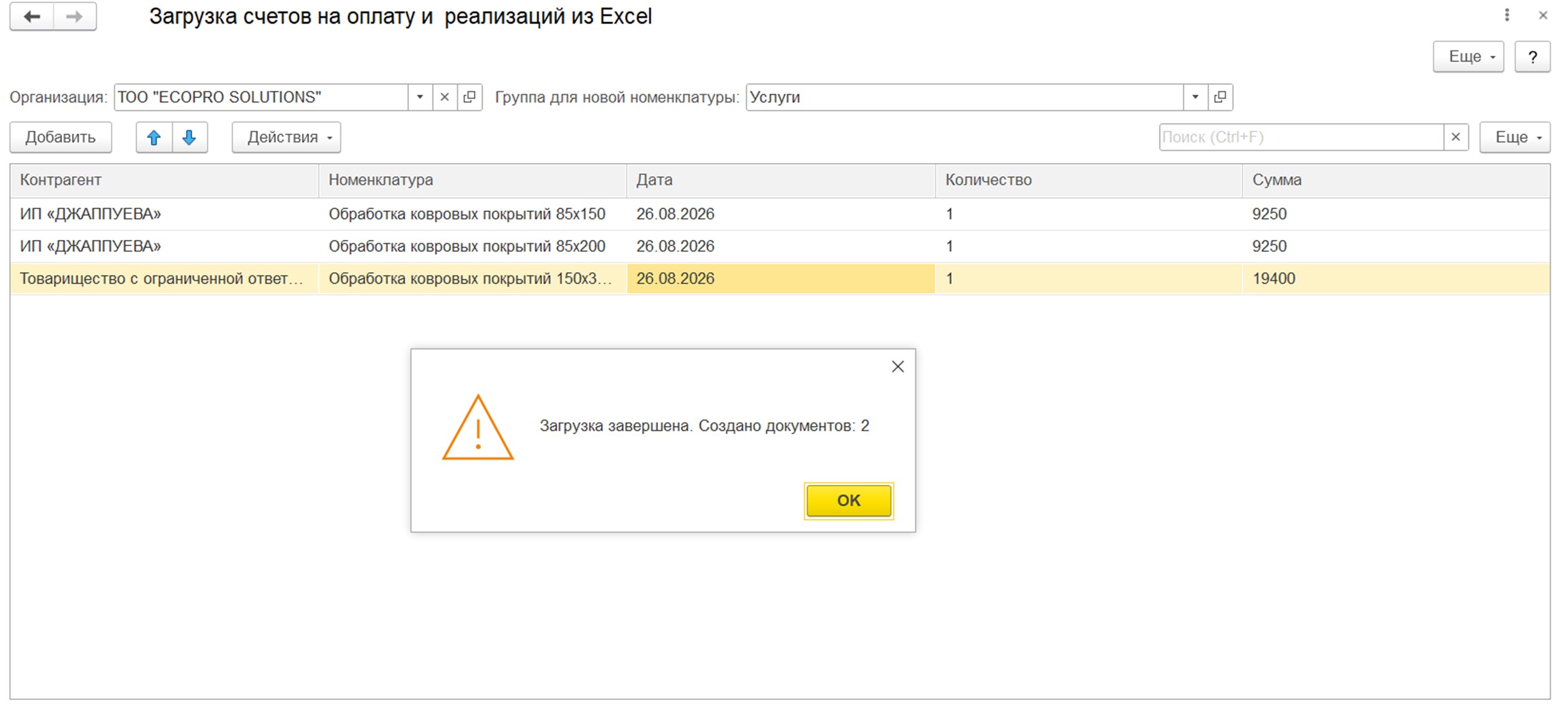Open the three-dot window menu
Screen dimensions: 1568x713
coord(1507,15)
